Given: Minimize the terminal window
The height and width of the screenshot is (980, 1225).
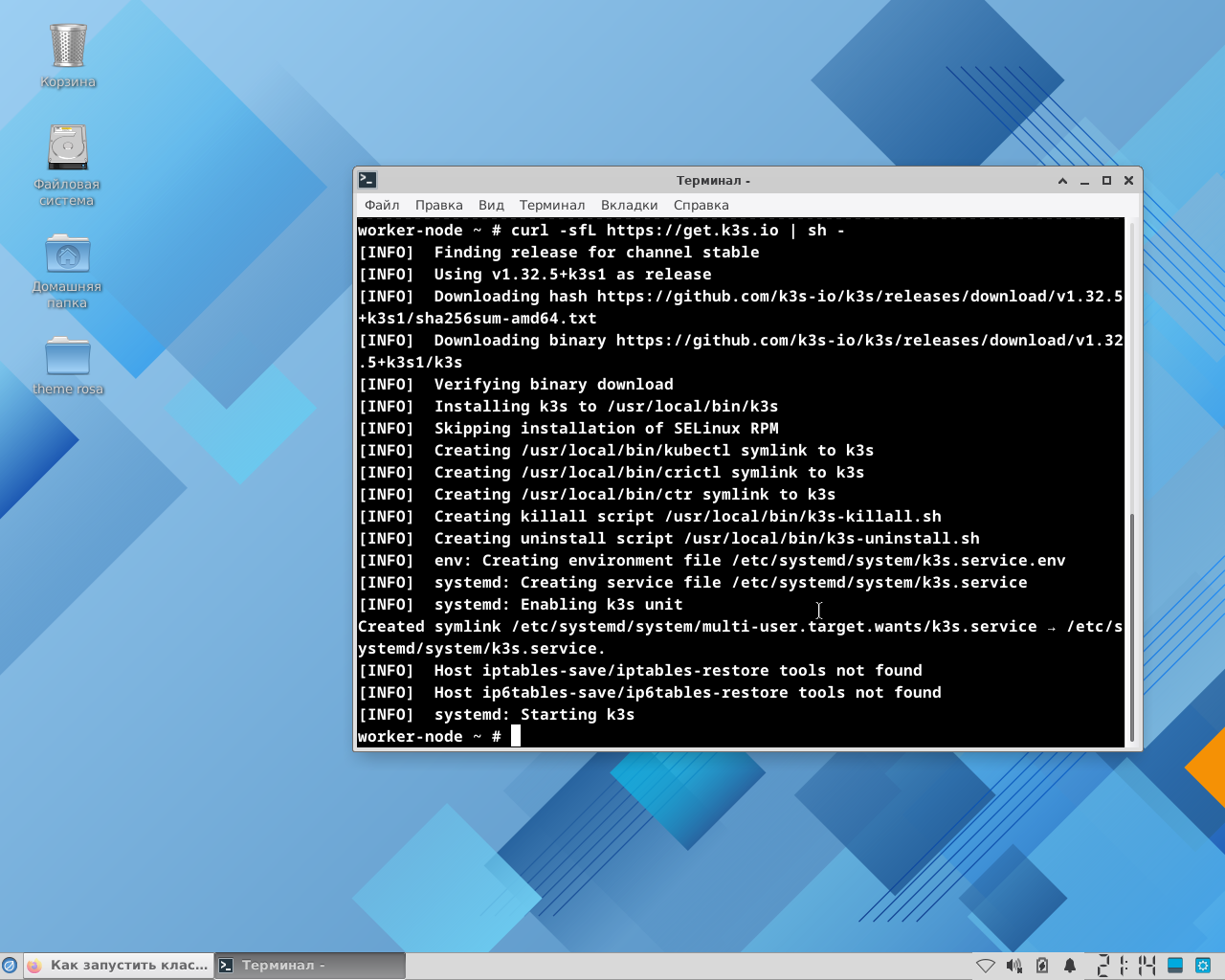Looking at the screenshot, I should tap(1084, 180).
